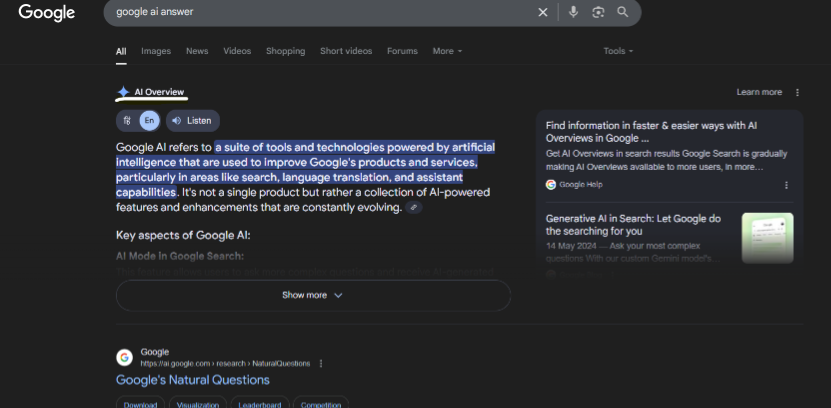Click the Google favicon beside Natural Questions result

[x=125, y=358]
